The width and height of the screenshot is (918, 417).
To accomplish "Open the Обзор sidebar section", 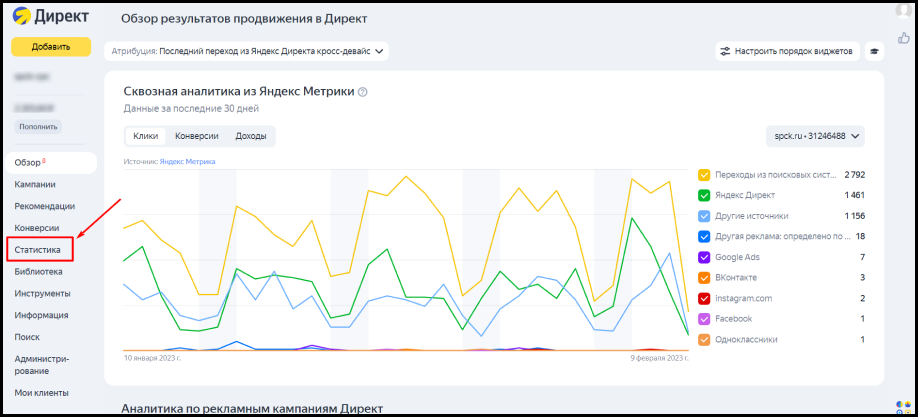I will pos(51,163).
